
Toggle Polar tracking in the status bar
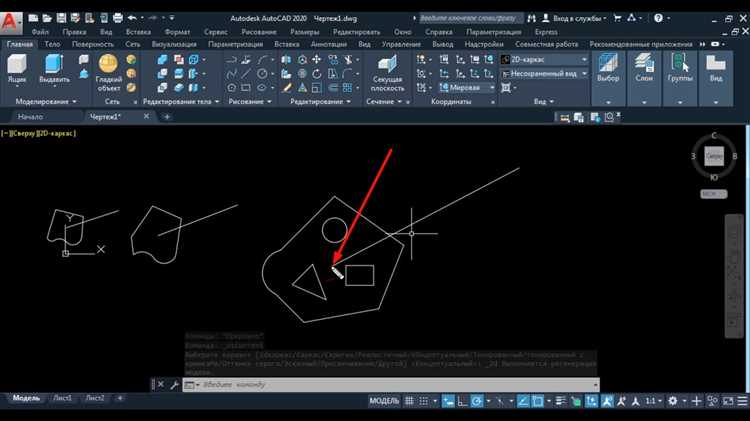tap(476, 401)
